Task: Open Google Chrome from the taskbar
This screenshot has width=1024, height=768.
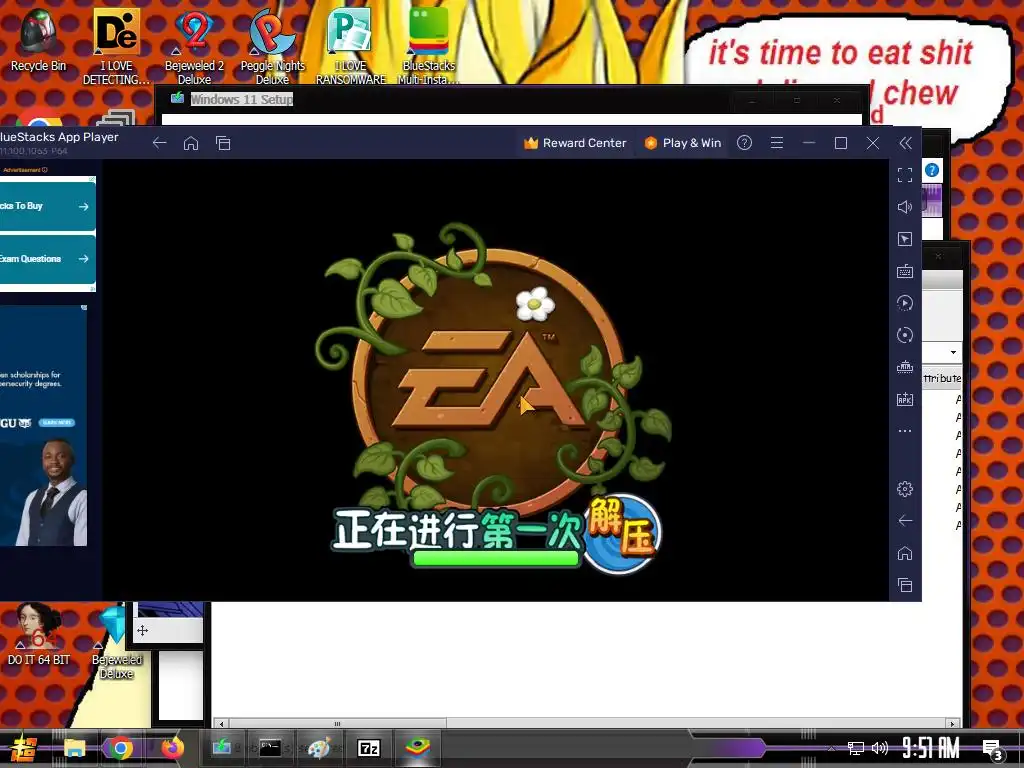Action: pyautogui.click(x=120, y=748)
